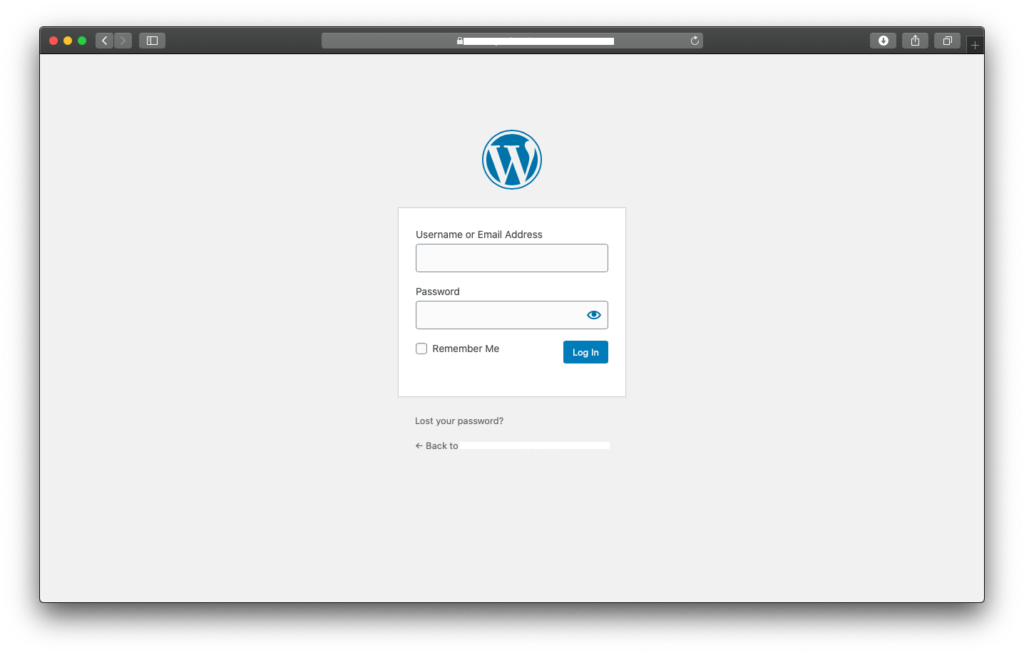The image size is (1024, 655).
Task: Add a new tab with plus button
Action: 975,45
